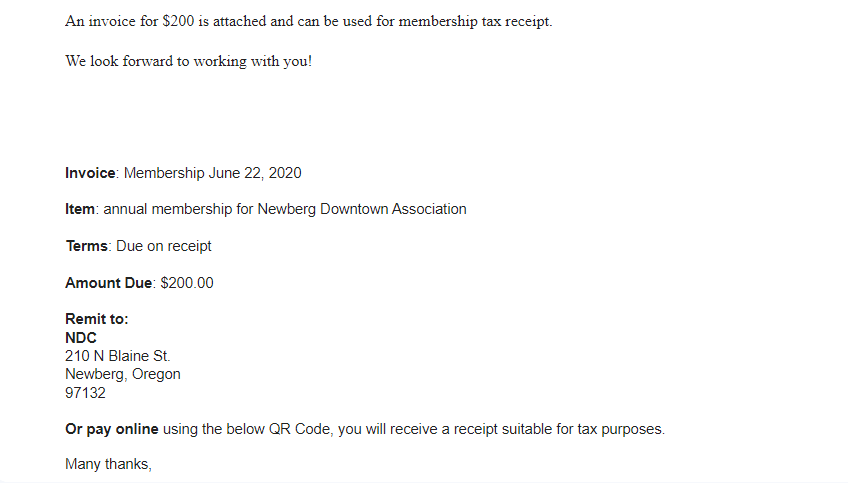Click the "Remit to:" heading
The image size is (848, 483).
tap(96, 319)
